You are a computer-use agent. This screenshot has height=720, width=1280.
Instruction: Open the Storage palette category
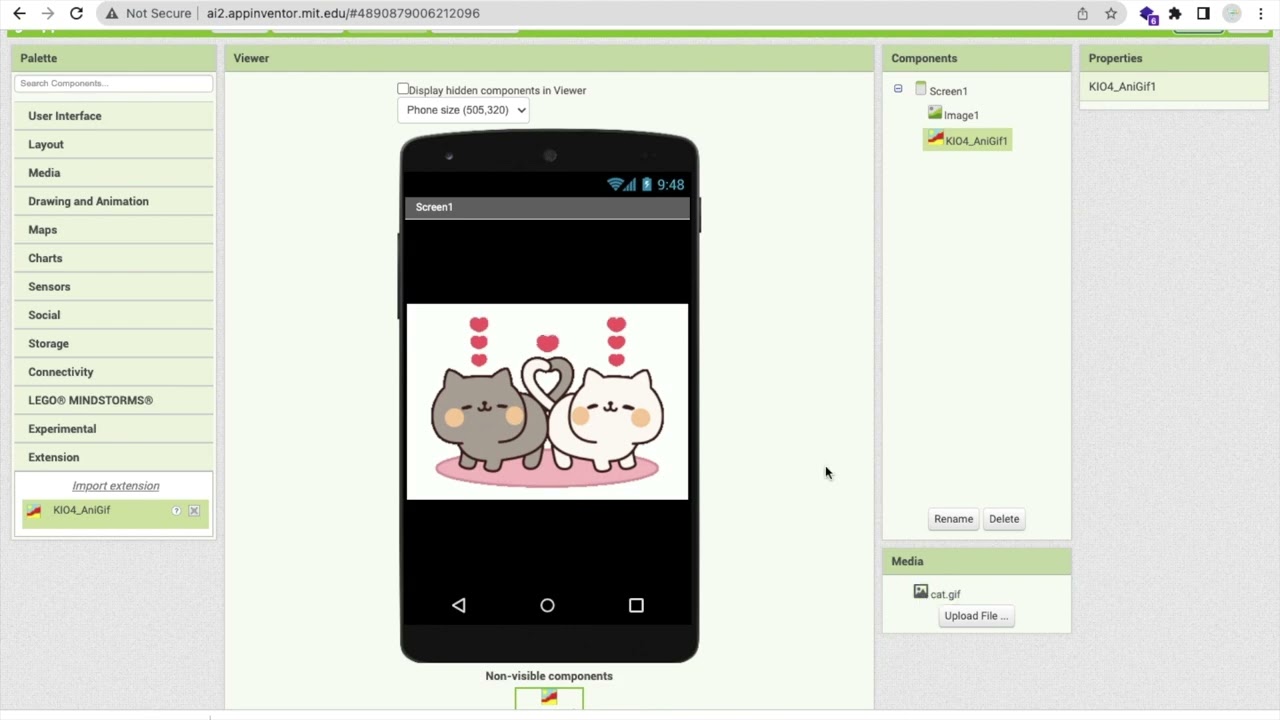point(114,344)
